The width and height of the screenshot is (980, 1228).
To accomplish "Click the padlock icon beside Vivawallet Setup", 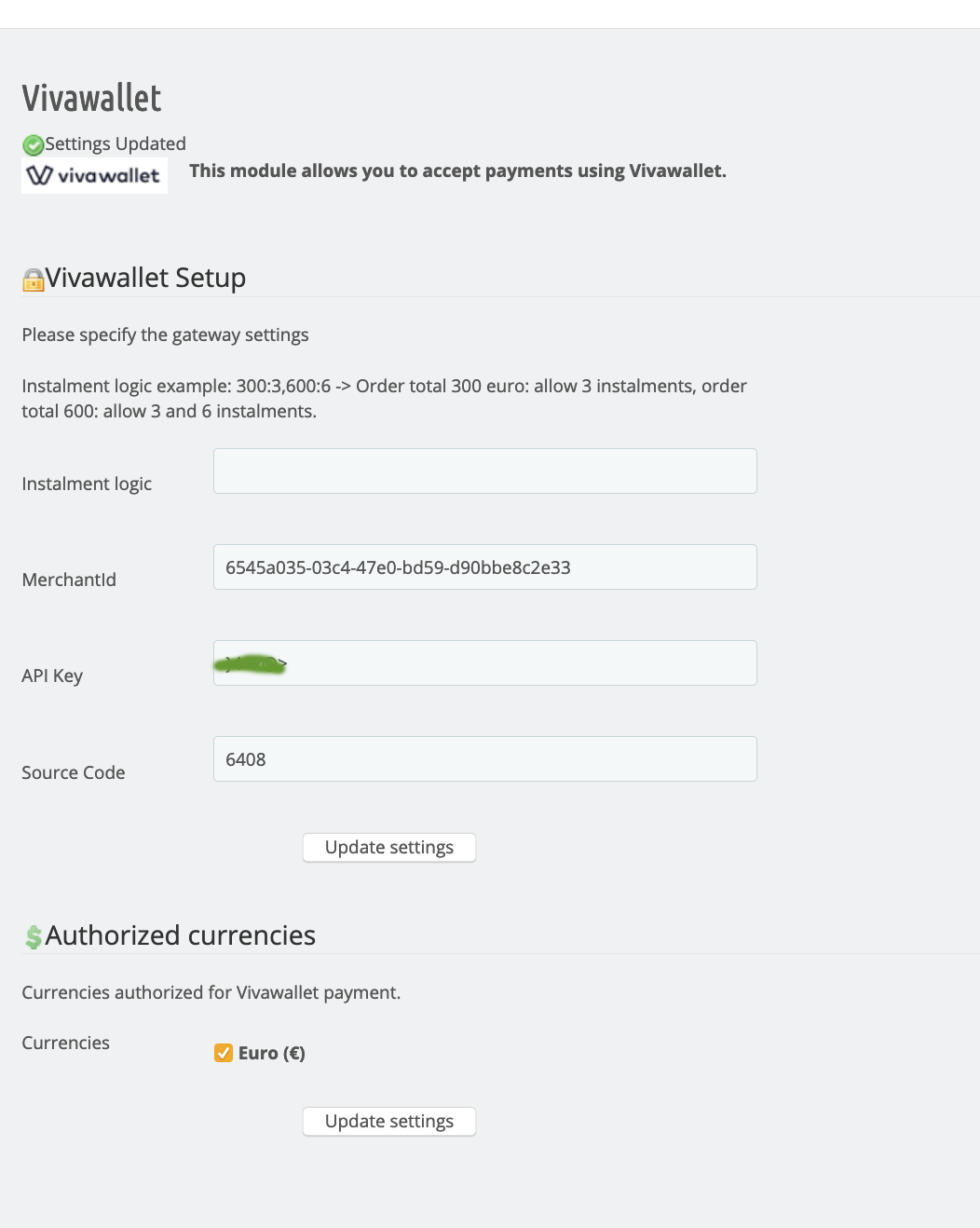I will tap(32, 279).
